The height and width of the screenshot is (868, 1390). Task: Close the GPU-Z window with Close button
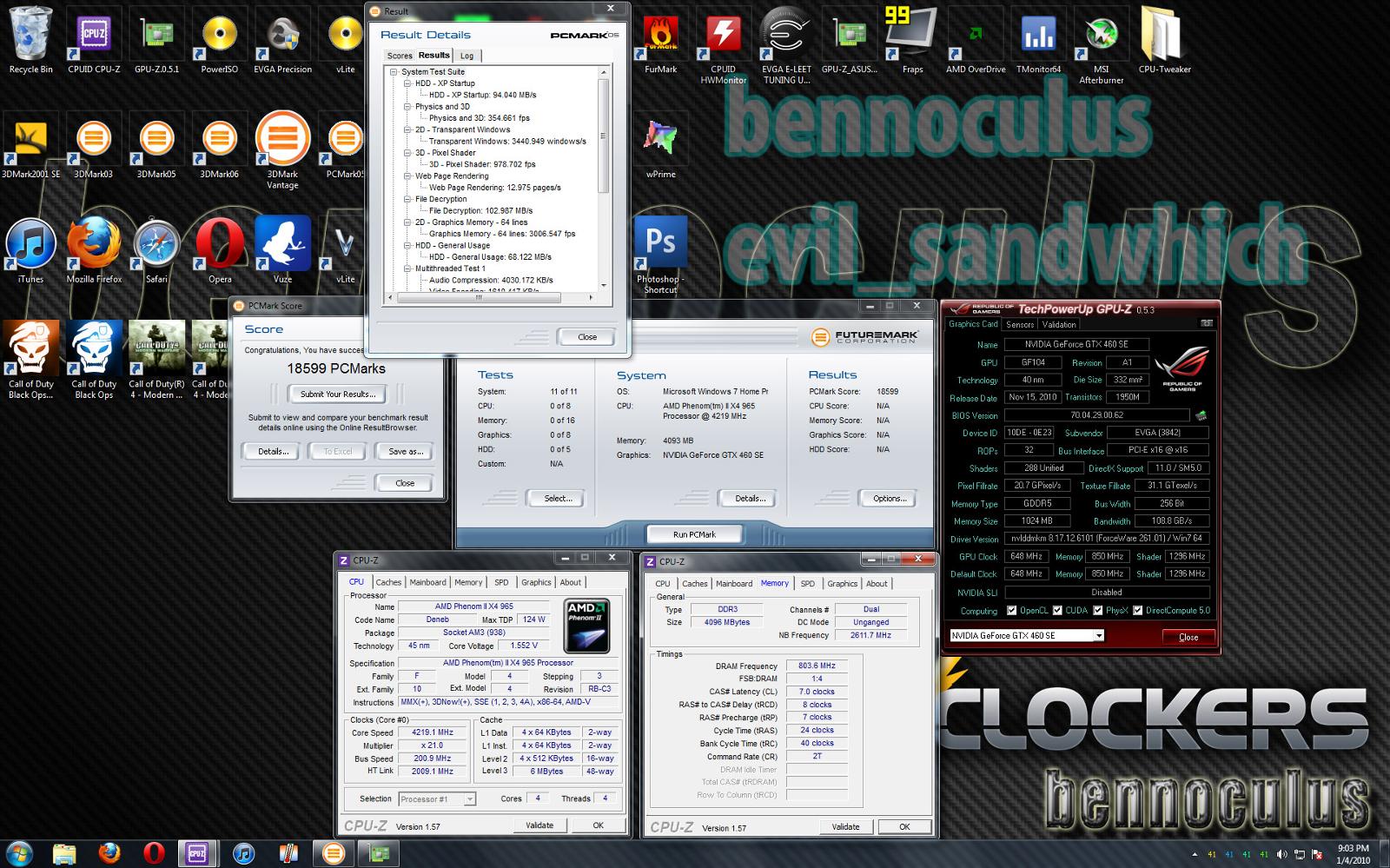pyautogui.click(x=1188, y=637)
